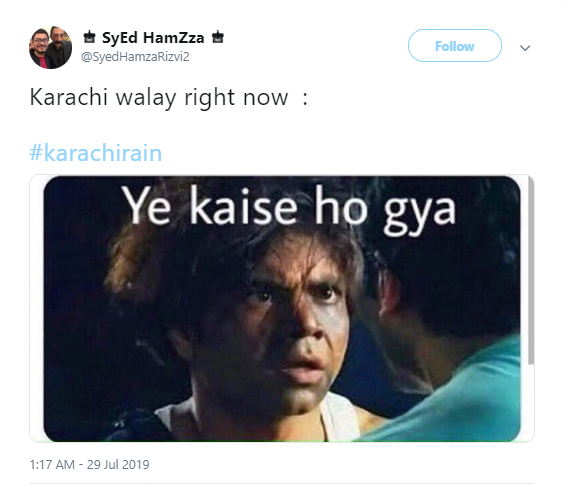Click the 'Follow' label text
This screenshot has height=486, width=568.
pos(455,46)
